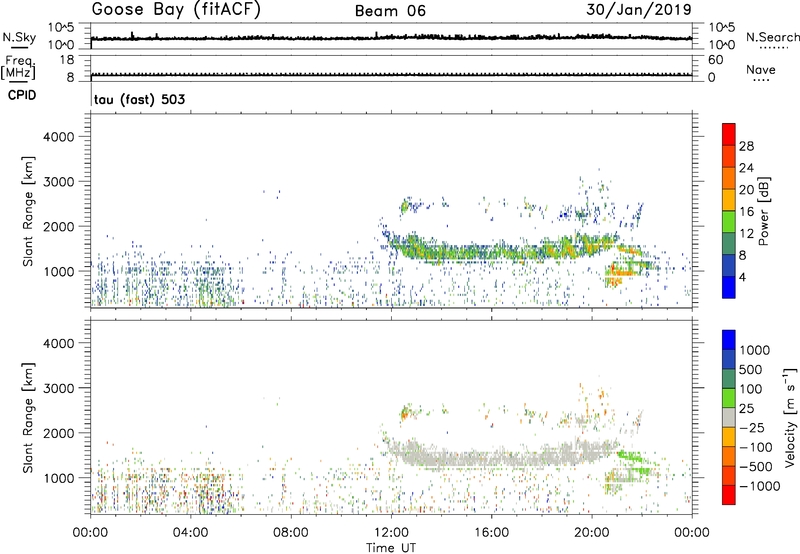Click the red bottom of velocity colorbar
The image size is (800, 554).
click(x=729, y=495)
